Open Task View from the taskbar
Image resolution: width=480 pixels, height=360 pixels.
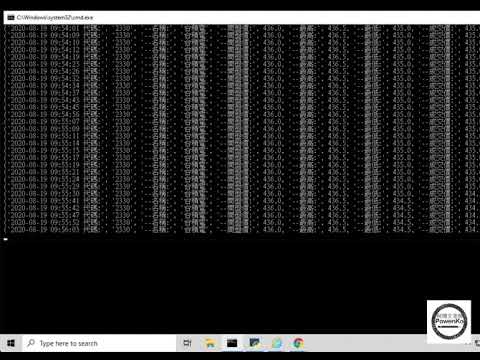[187, 343]
